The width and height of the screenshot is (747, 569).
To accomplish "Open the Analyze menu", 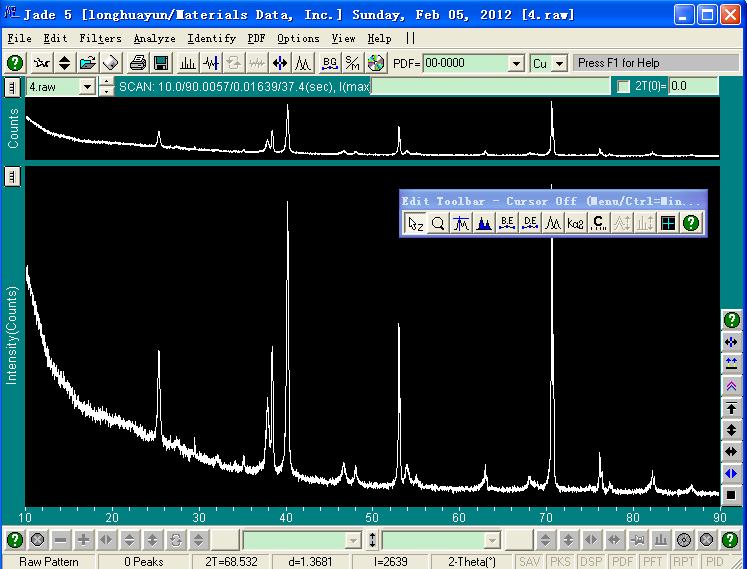I will [x=154, y=38].
